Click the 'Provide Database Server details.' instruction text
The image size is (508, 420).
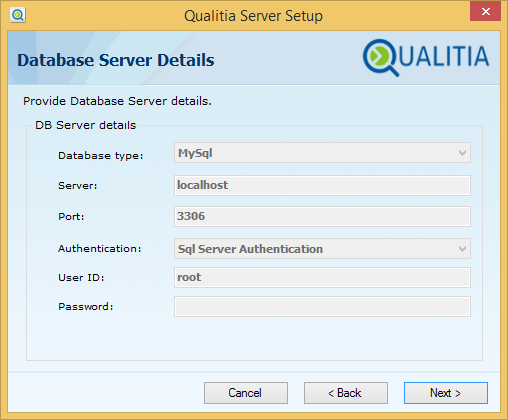tap(117, 101)
